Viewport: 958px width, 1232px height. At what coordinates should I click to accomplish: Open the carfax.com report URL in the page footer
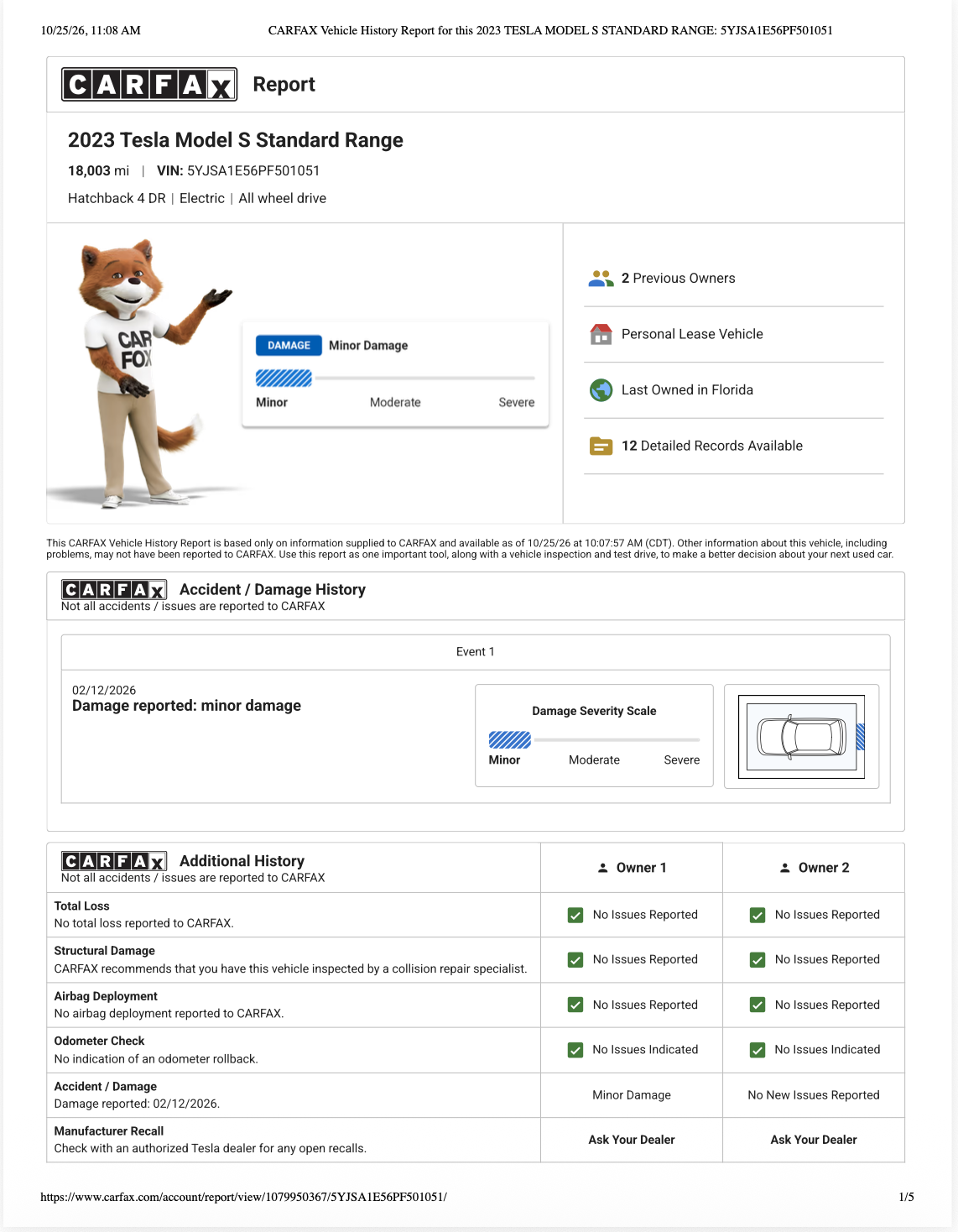(x=244, y=1197)
